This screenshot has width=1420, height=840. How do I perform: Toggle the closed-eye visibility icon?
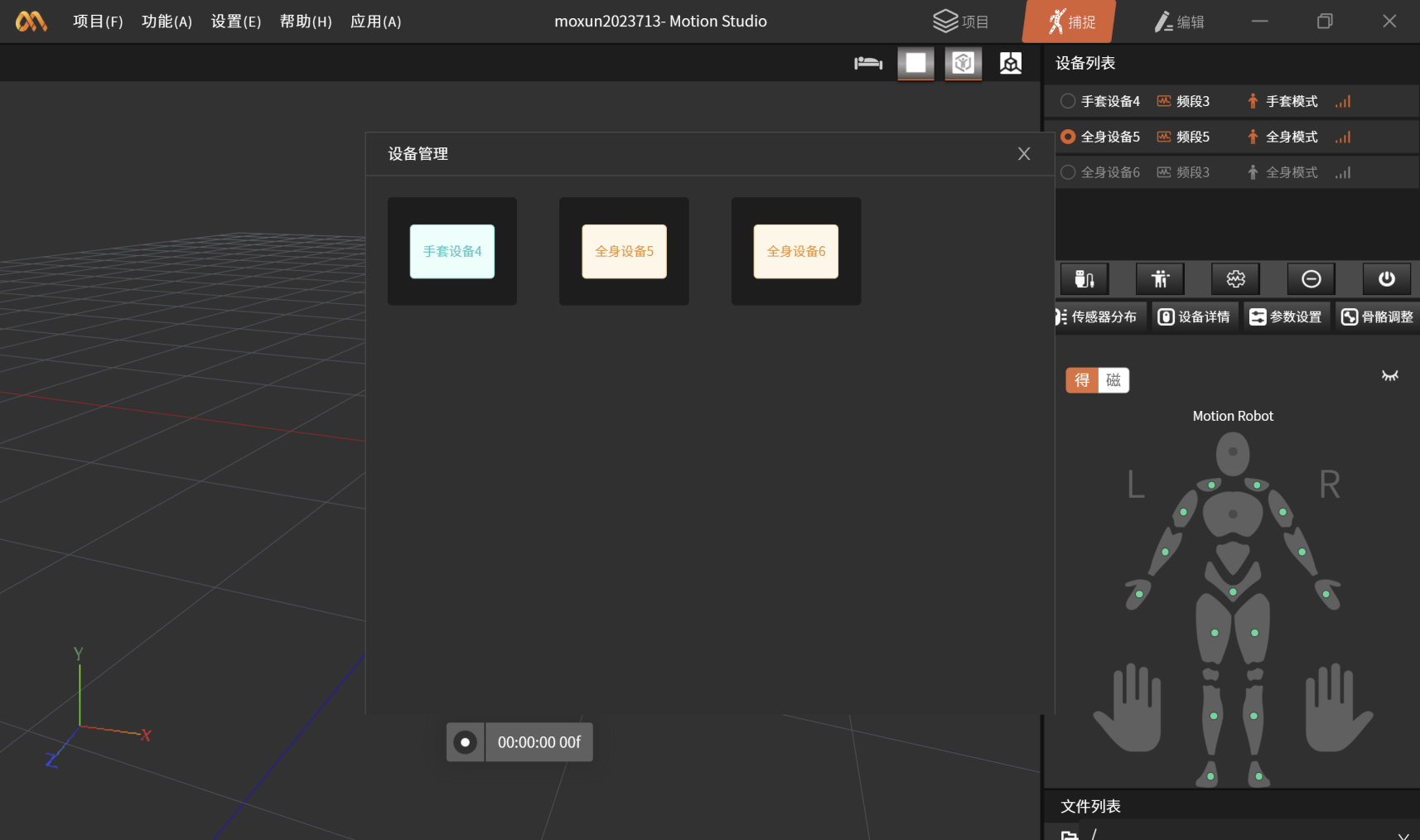click(1389, 376)
